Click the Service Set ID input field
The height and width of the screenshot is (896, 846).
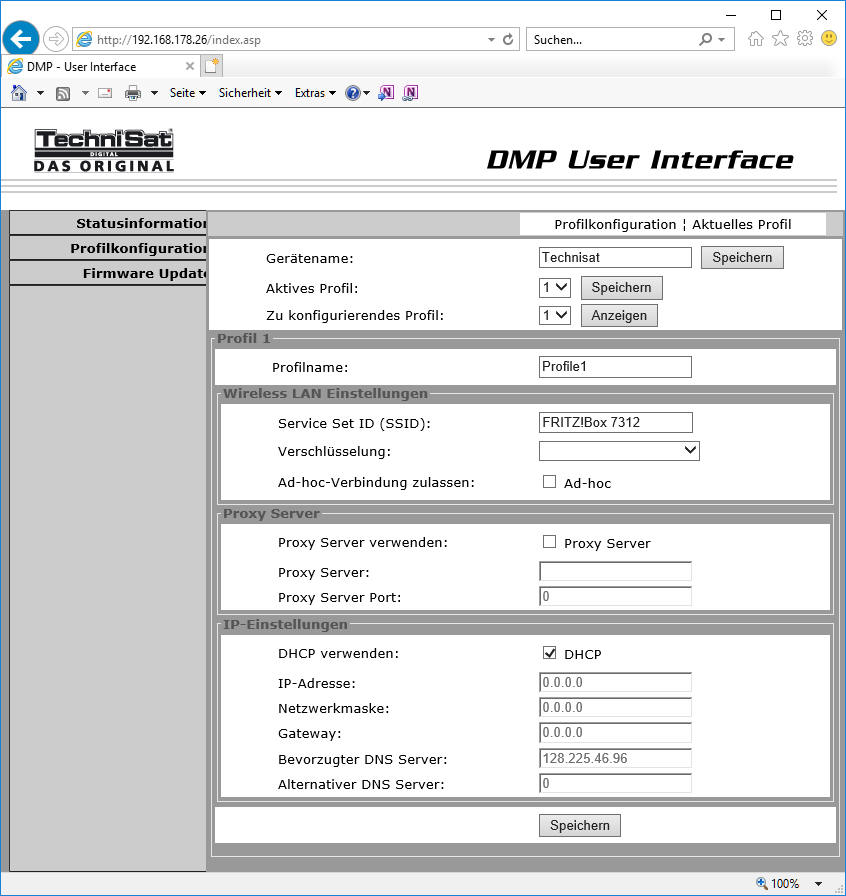(x=615, y=422)
